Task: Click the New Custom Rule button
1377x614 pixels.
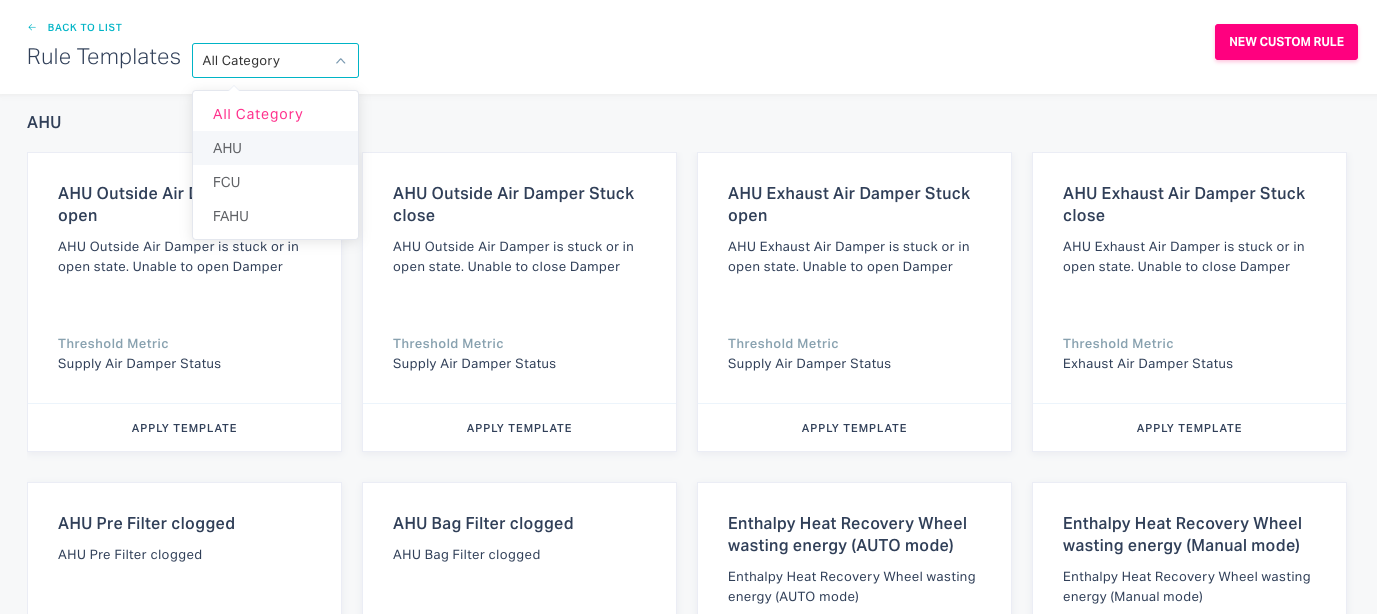Action: (x=1286, y=42)
